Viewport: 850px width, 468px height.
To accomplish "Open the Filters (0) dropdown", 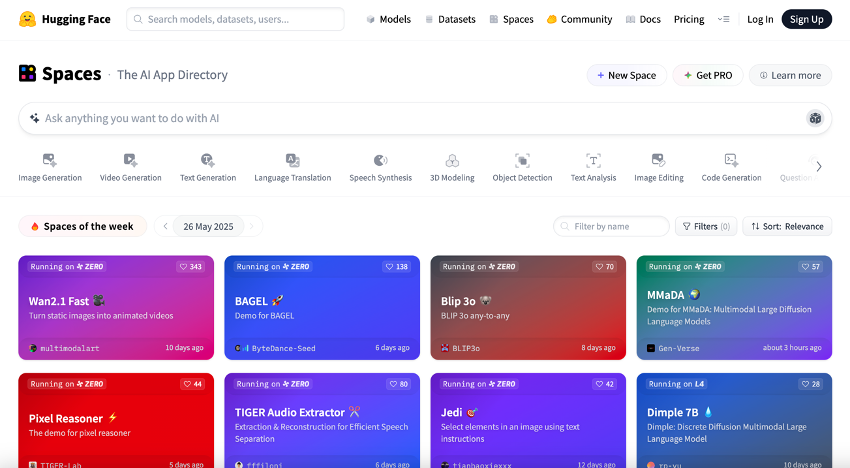I will (x=706, y=226).
